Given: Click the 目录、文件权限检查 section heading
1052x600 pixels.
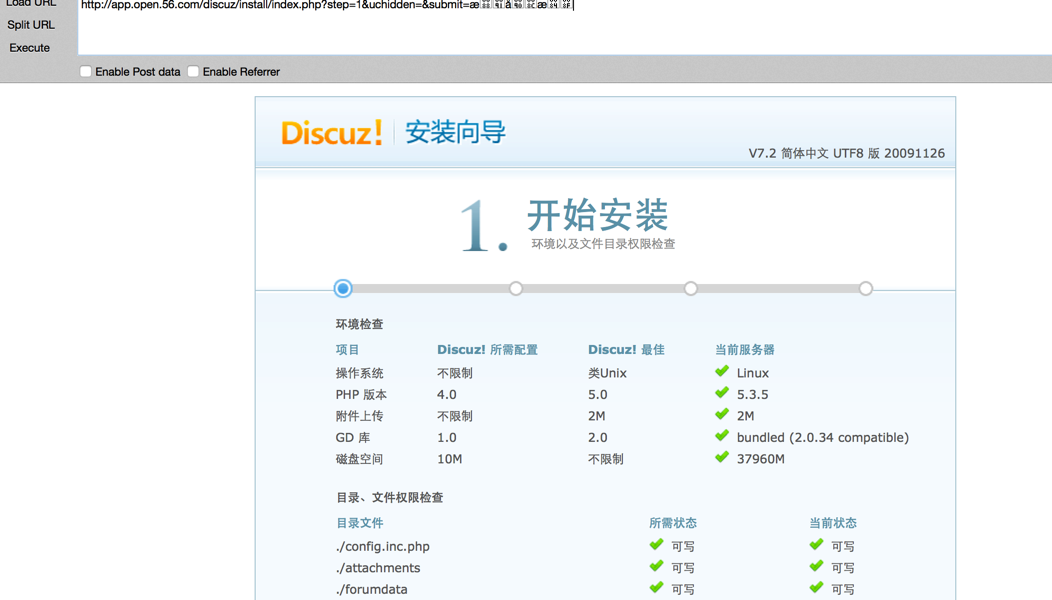Looking at the screenshot, I should point(390,497).
